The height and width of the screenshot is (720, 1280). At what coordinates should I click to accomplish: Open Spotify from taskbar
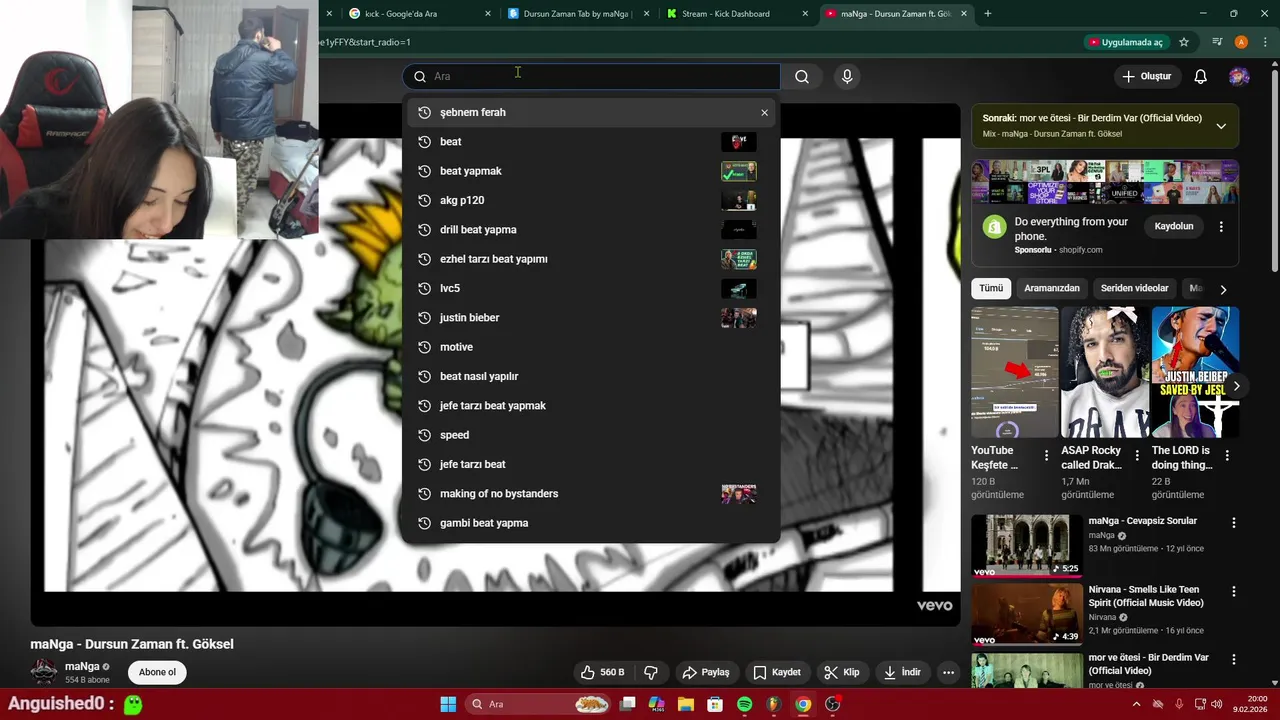click(x=744, y=704)
